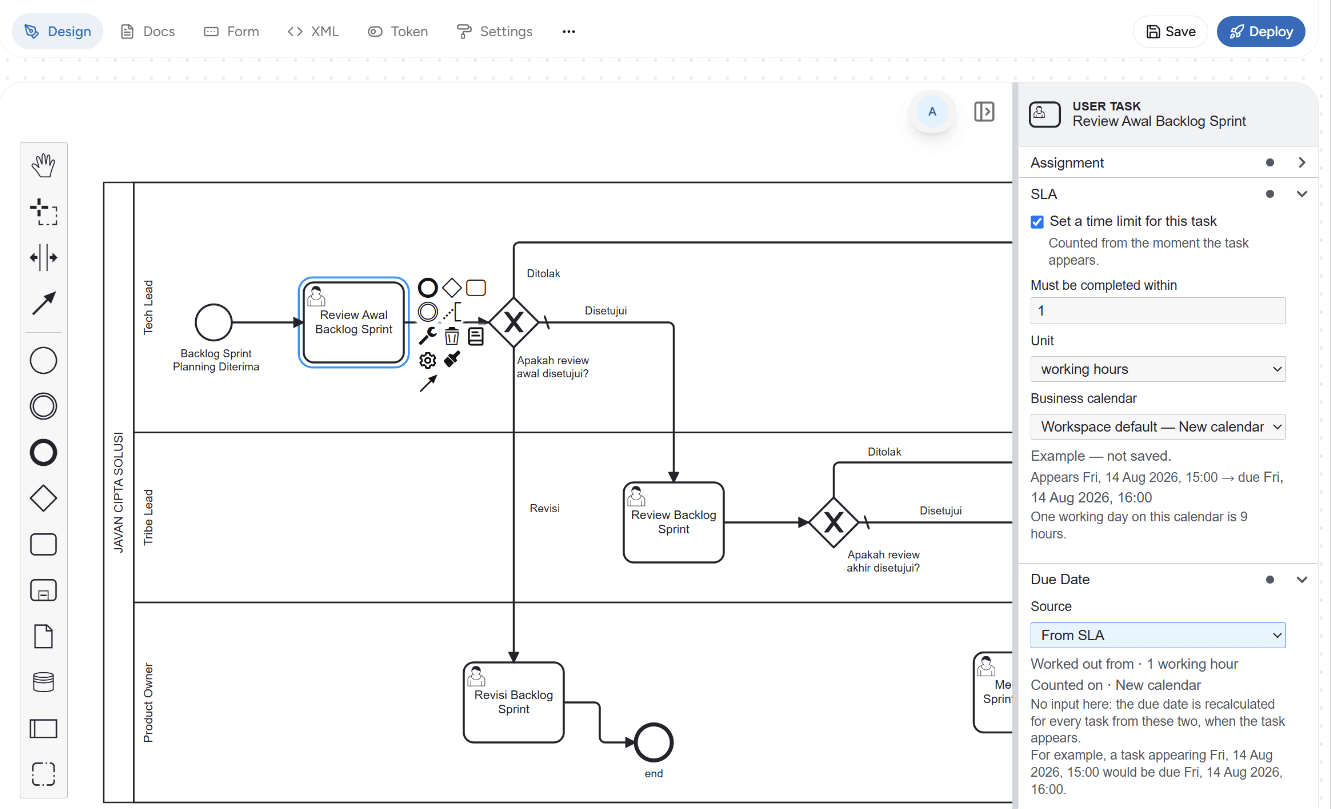Switch to the Settings tab
This screenshot has width=1331, height=809.
494,32
